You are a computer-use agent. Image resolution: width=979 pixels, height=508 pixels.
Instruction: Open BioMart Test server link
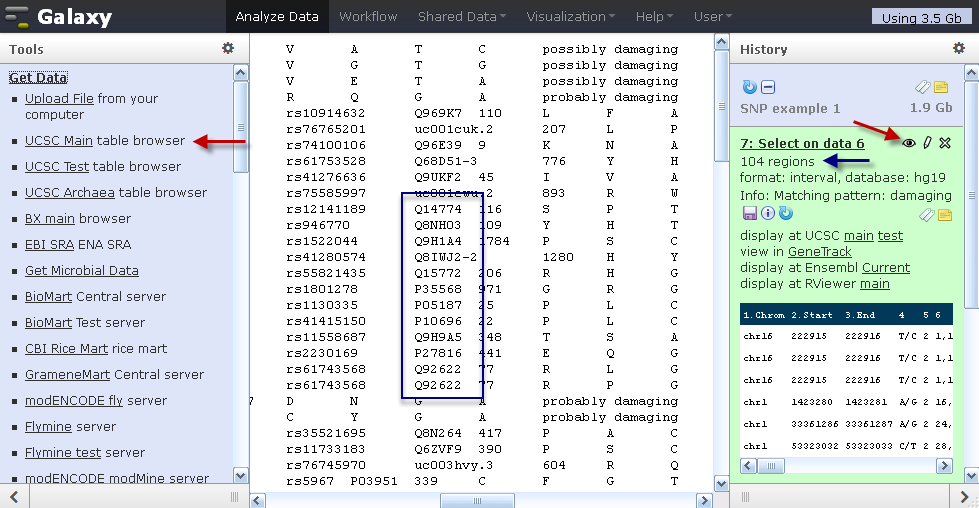49,323
